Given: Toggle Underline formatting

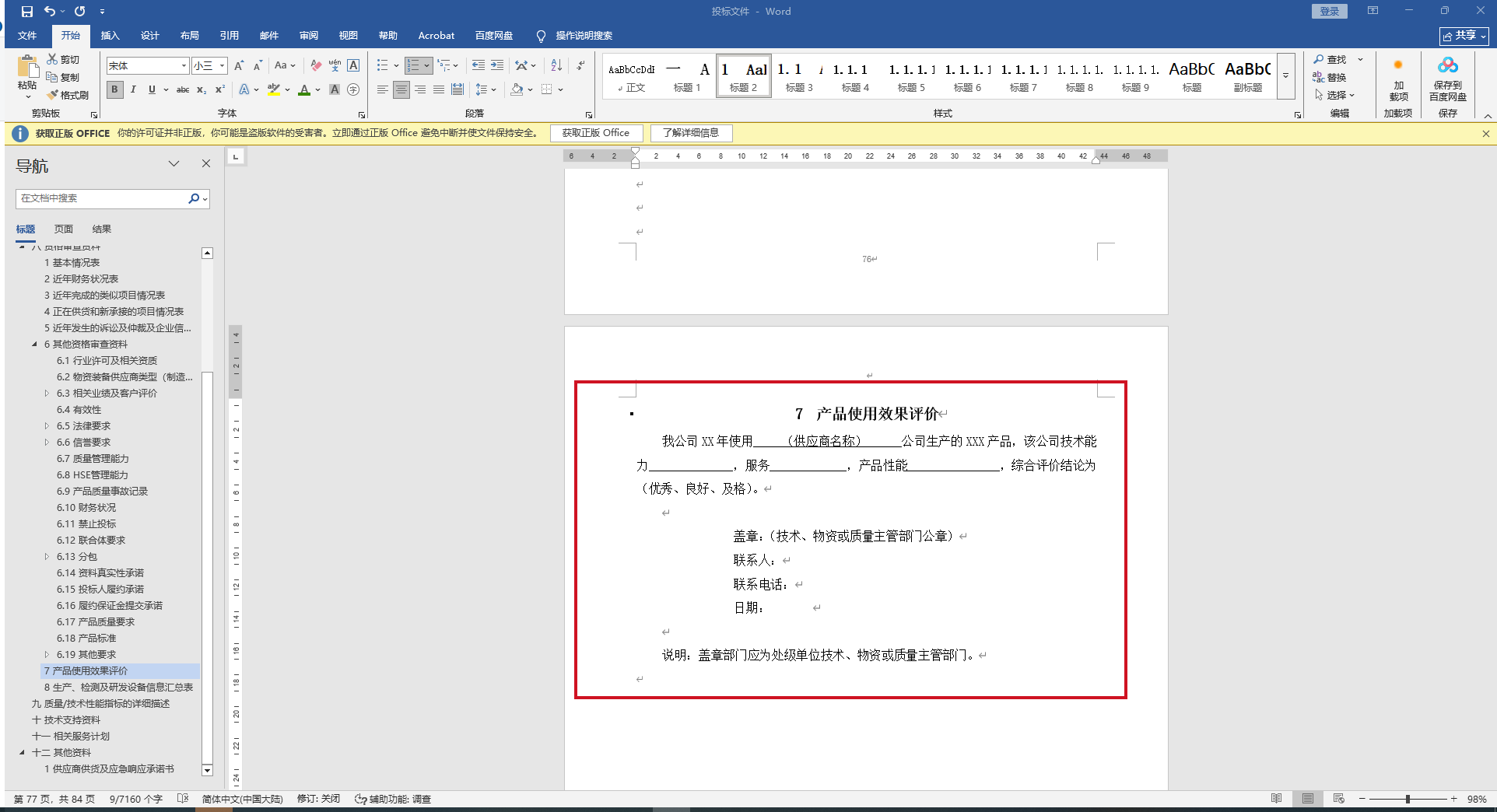Looking at the screenshot, I should 152,89.
